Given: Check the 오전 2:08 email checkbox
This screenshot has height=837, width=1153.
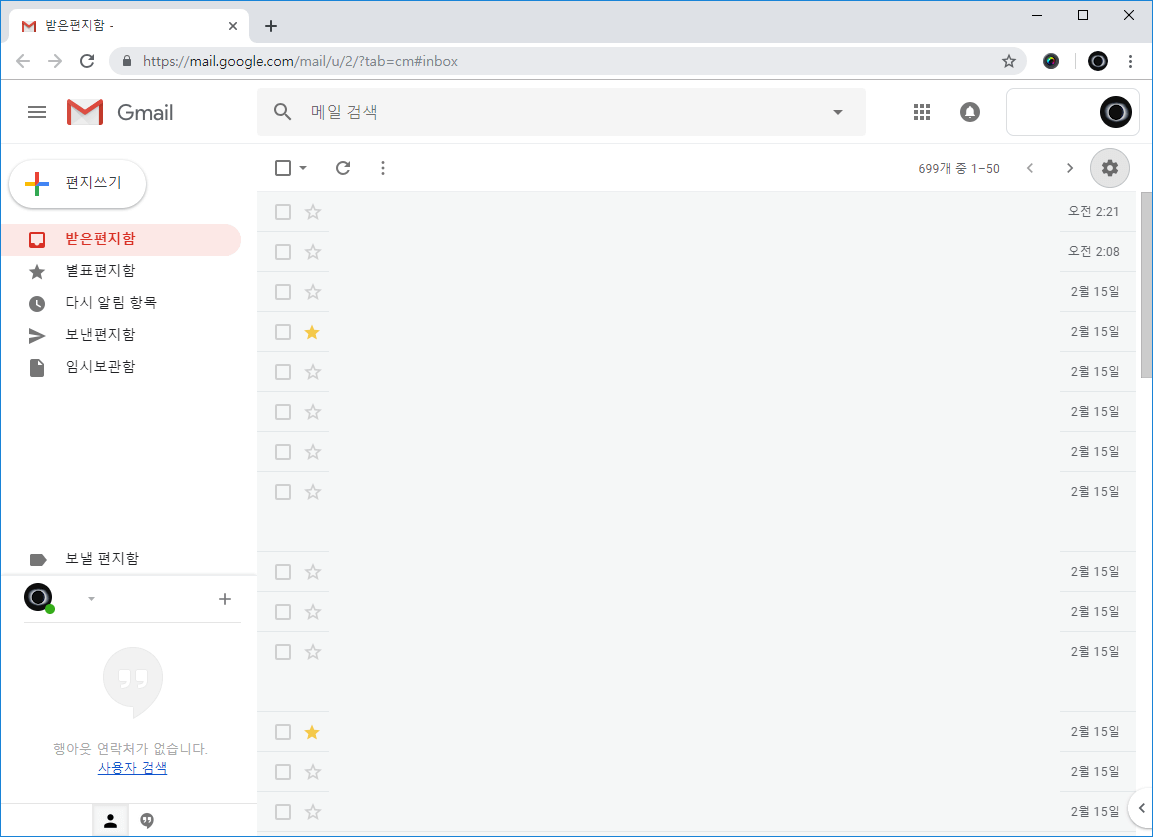Looking at the screenshot, I should (x=283, y=252).
